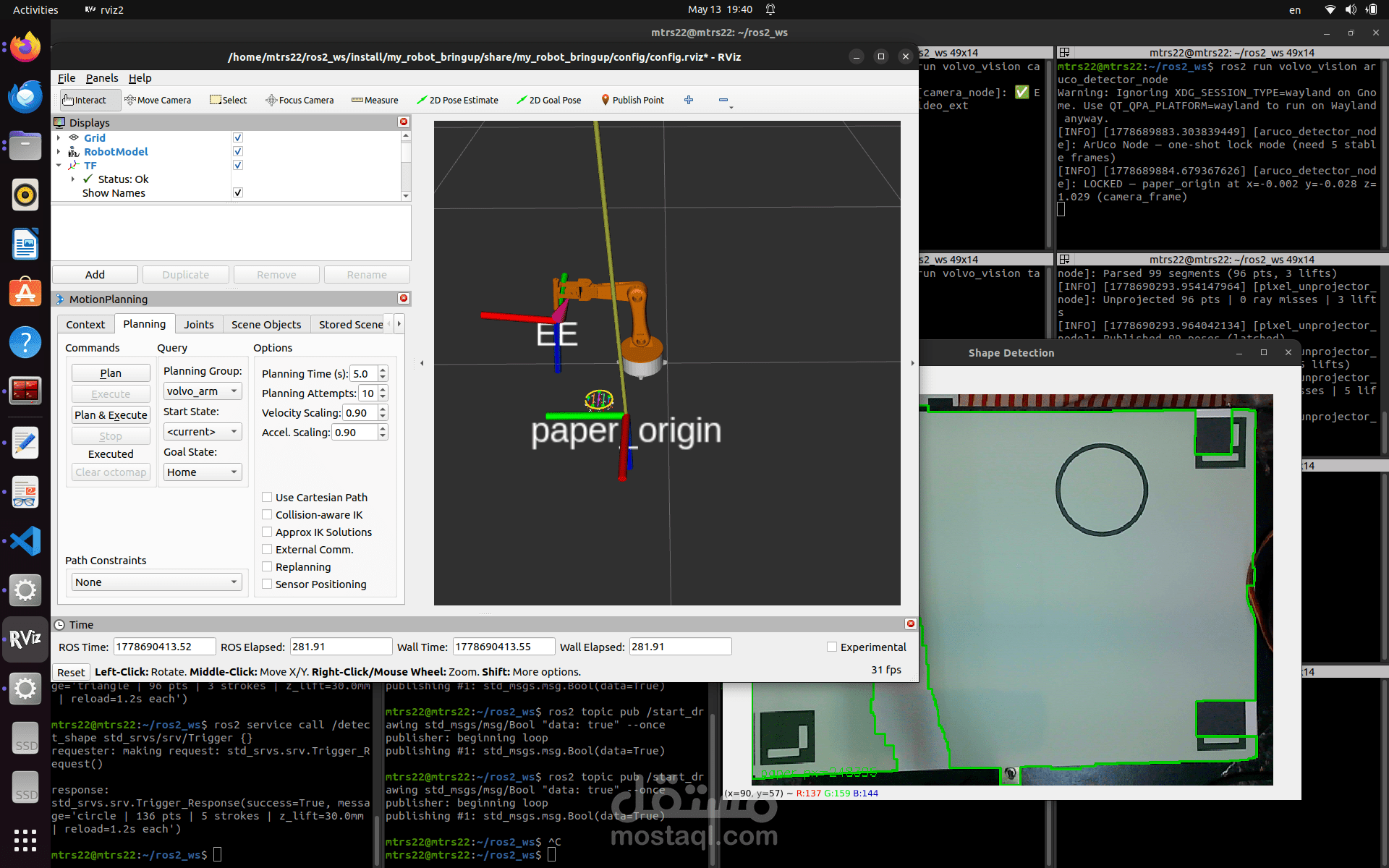The height and width of the screenshot is (868, 1389).
Task: Collapse the TF display item
Action: pos(59,165)
